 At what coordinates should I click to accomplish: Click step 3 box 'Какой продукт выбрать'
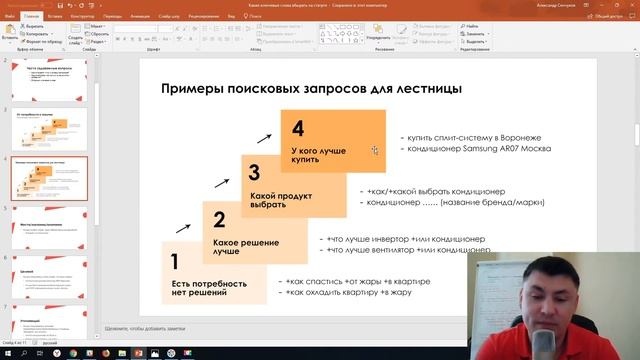294,186
